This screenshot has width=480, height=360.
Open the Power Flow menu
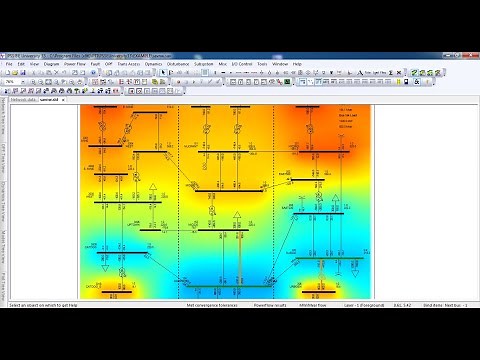(x=75, y=64)
